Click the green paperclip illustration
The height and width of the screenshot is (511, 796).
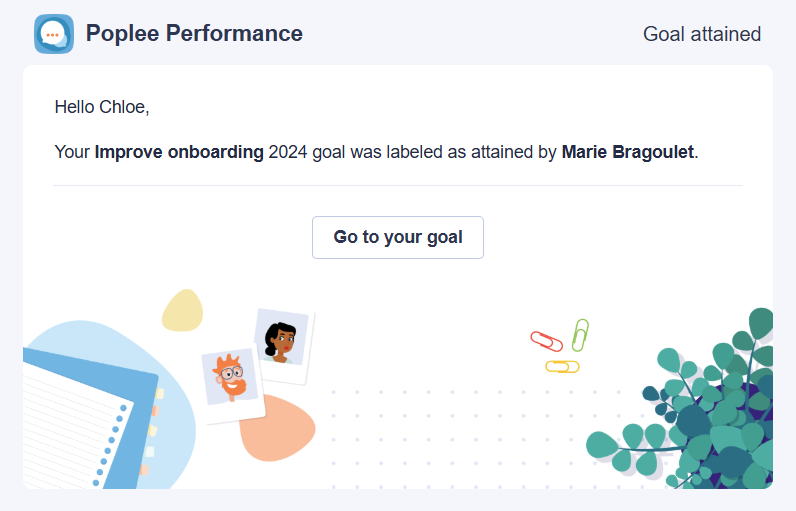pos(580,335)
